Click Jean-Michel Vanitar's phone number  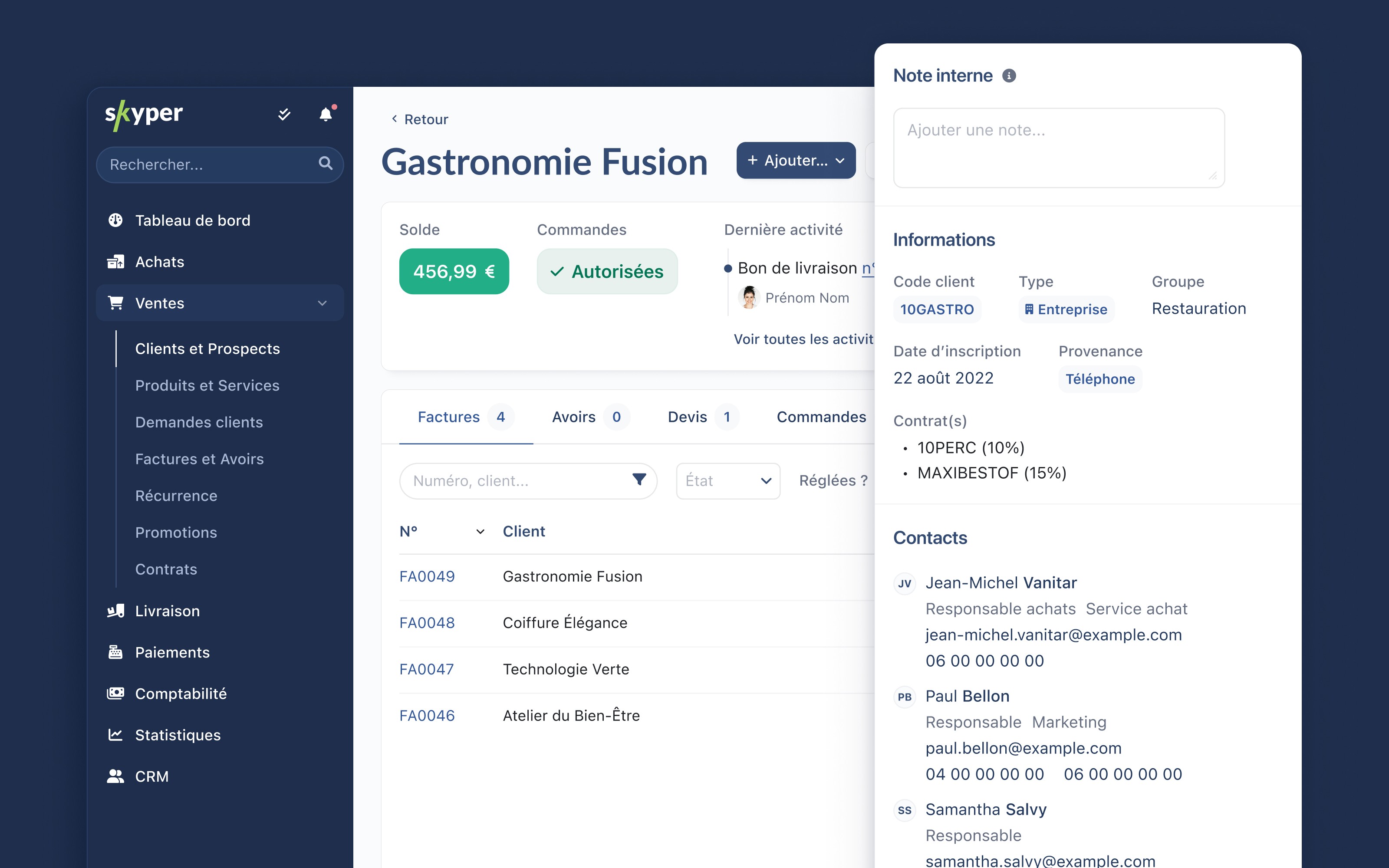[x=985, y=661]
